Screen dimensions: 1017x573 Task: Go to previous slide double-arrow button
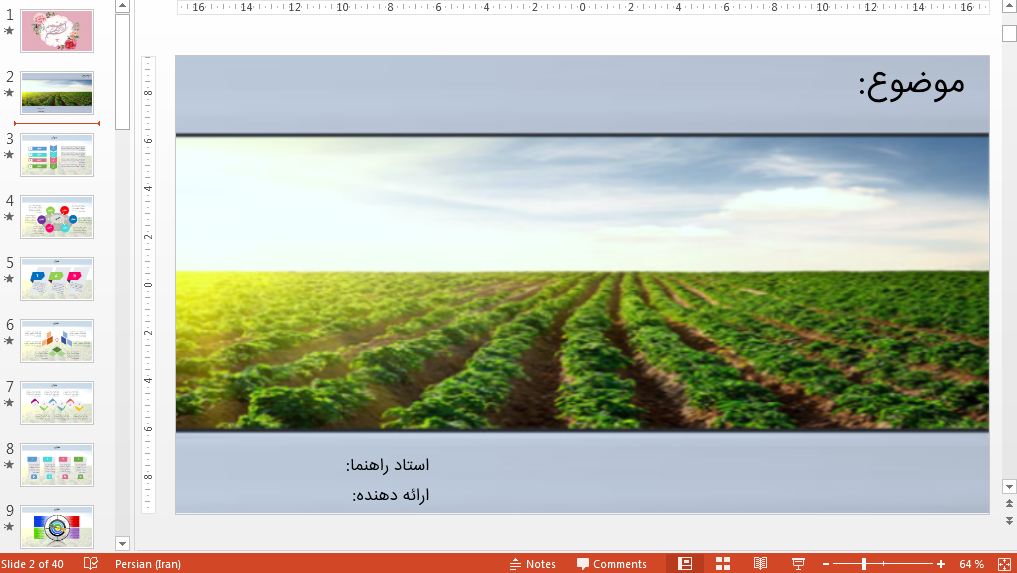(x=1009, y=504)
